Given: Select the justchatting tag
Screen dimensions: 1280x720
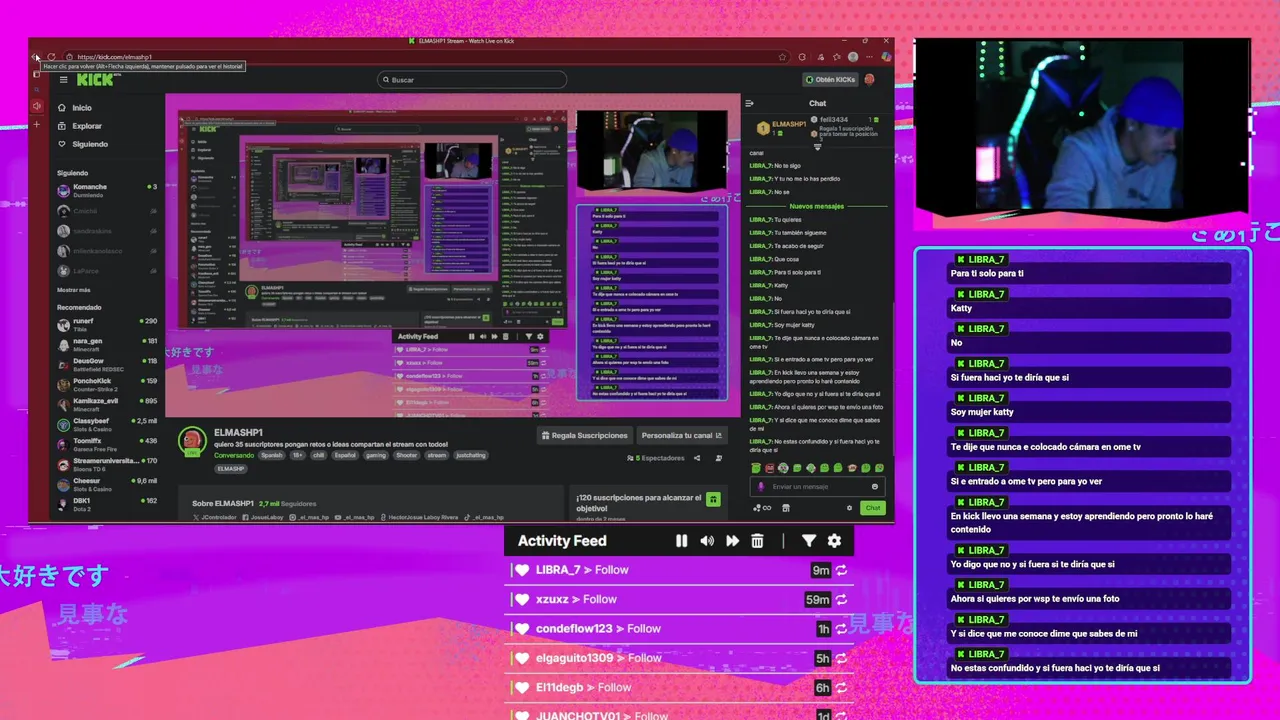Looking at the screenshot, I should pyautogui.click(x=470, y=455).
